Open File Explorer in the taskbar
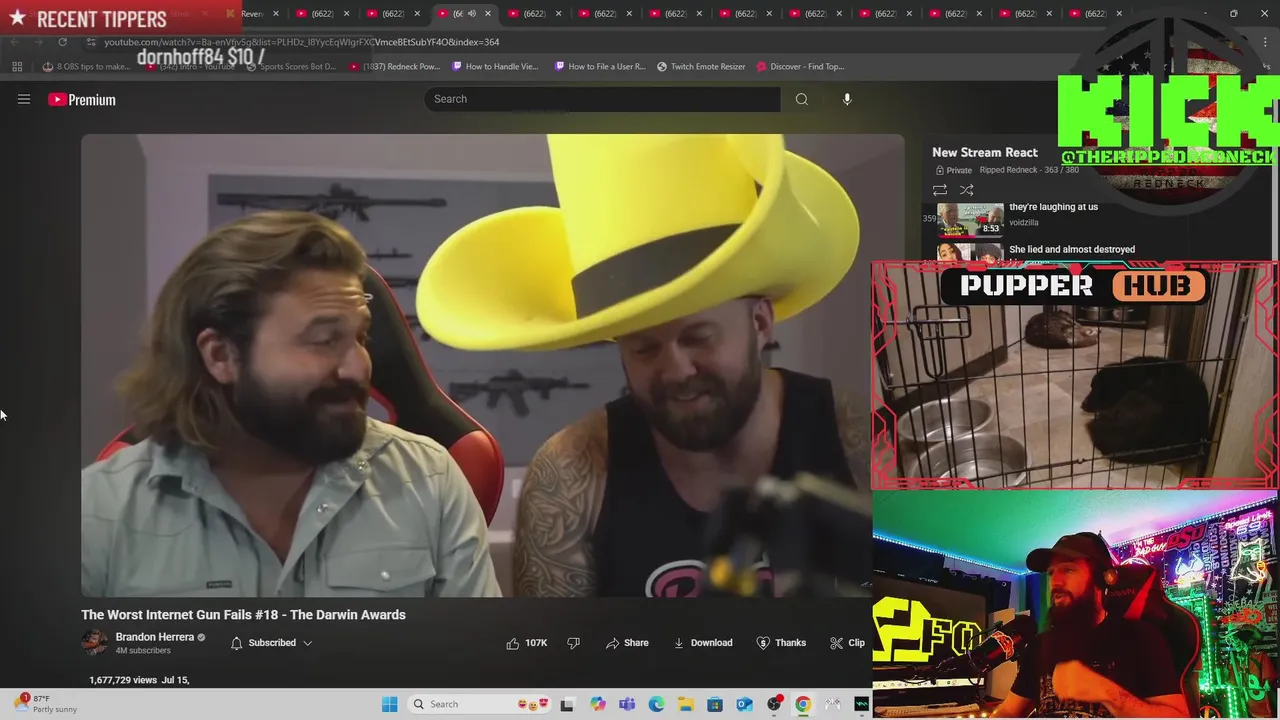 tap(685, 704)
